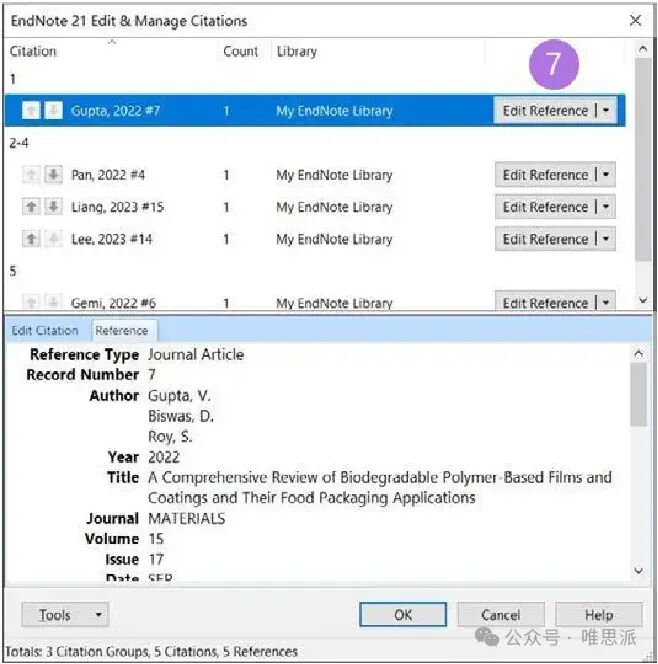658x664 pixels.
Task: Click the citation list scrollbar thumb
Action: (643, 160)
